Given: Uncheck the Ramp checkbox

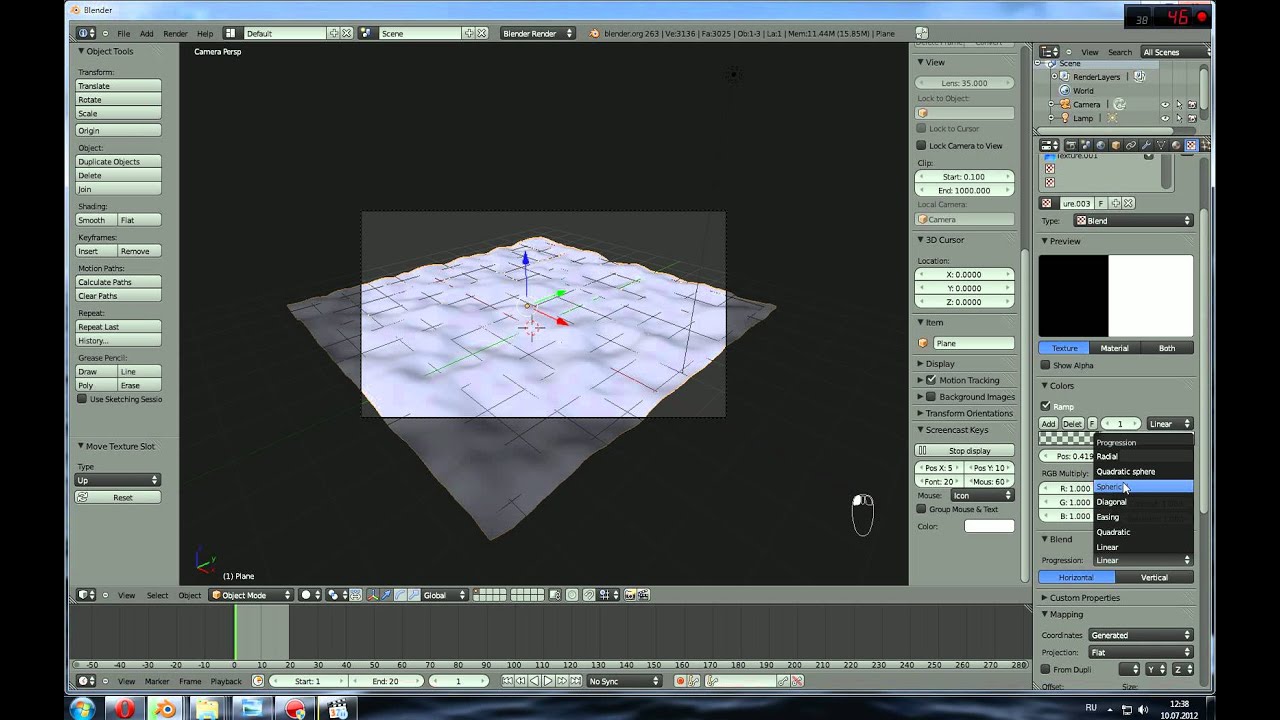Looking at the screenshot, I should coord(1045,406).
